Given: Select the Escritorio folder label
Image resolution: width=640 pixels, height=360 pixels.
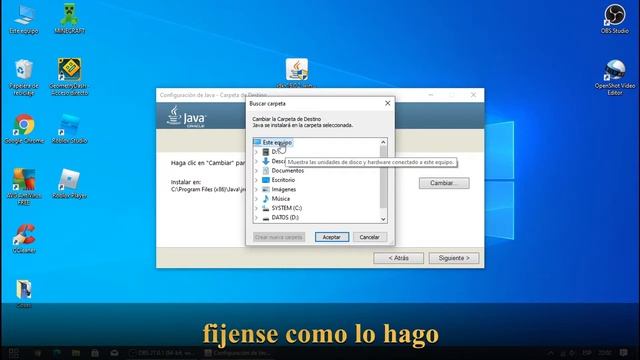Looking at the screenshot, I should click(x=283, y=180).
